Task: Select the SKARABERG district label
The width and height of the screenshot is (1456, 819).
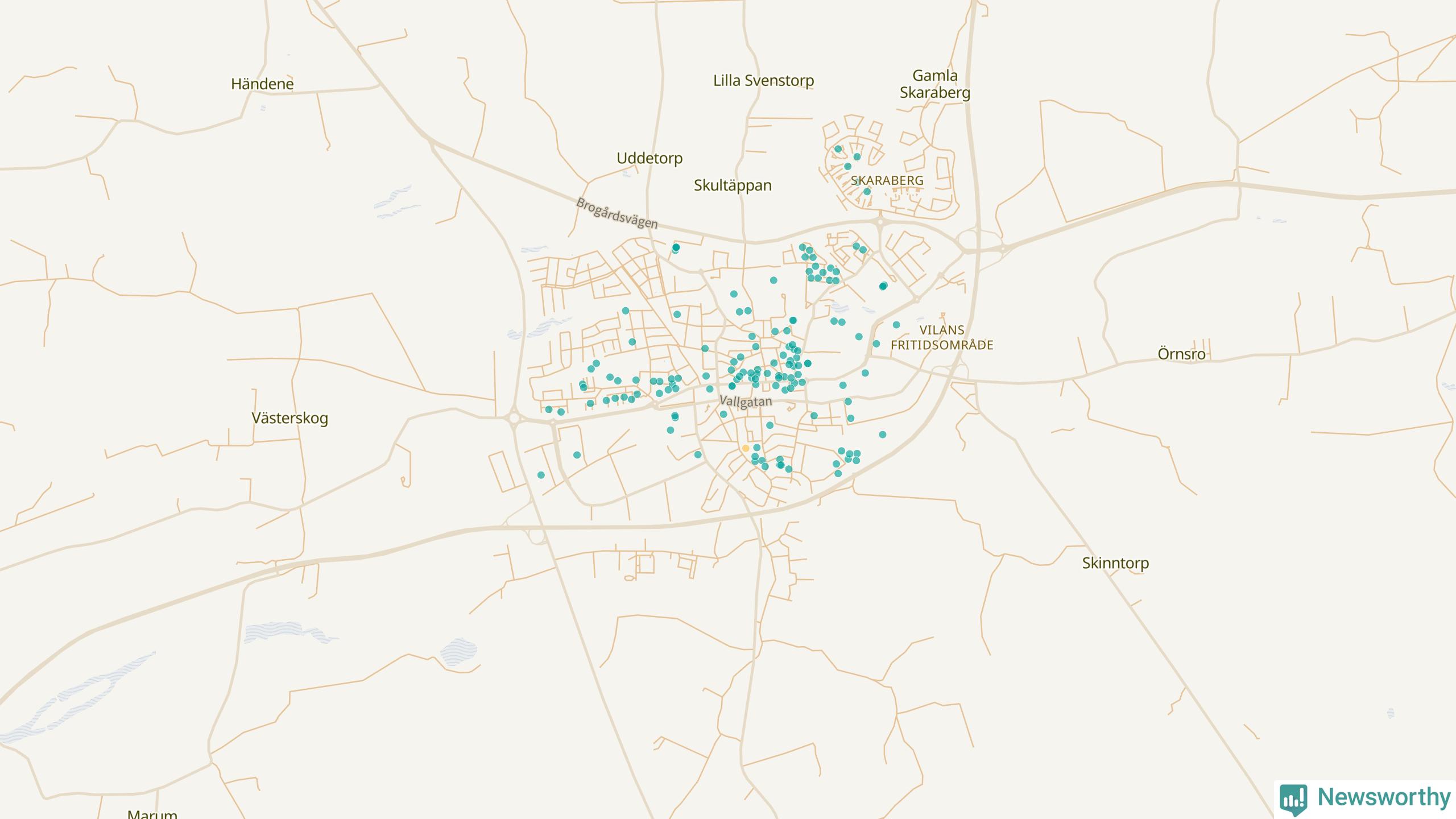Action: click(887, 181)
